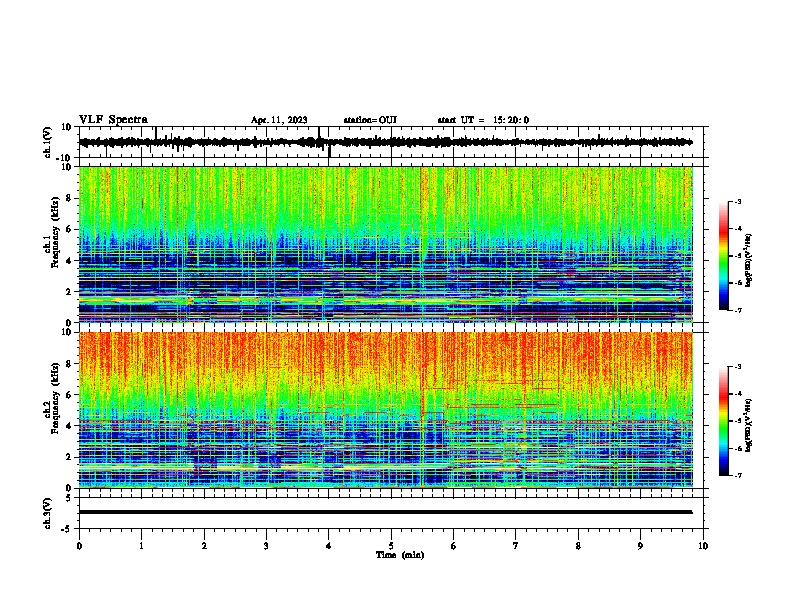Image resolution: width=792 pixels, height=612 pixels.
Task: Click the large spike in ch.1 waveform near minute 4
Action: tap(329, 151)
